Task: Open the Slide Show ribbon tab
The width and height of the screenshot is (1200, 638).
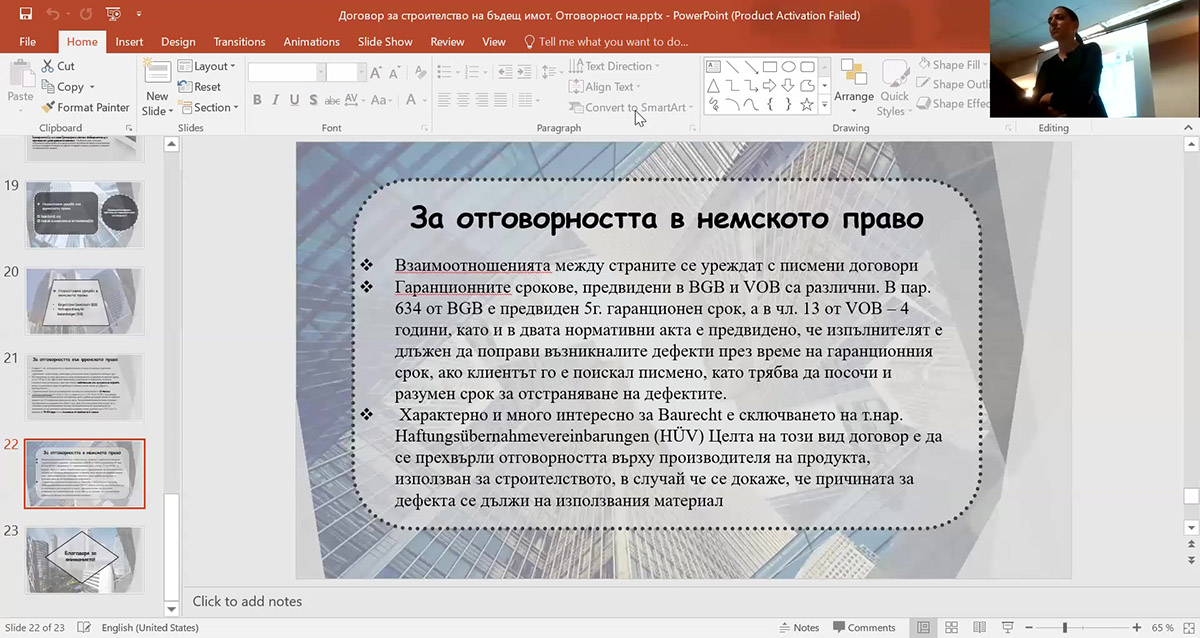Action: click(385, 42)
